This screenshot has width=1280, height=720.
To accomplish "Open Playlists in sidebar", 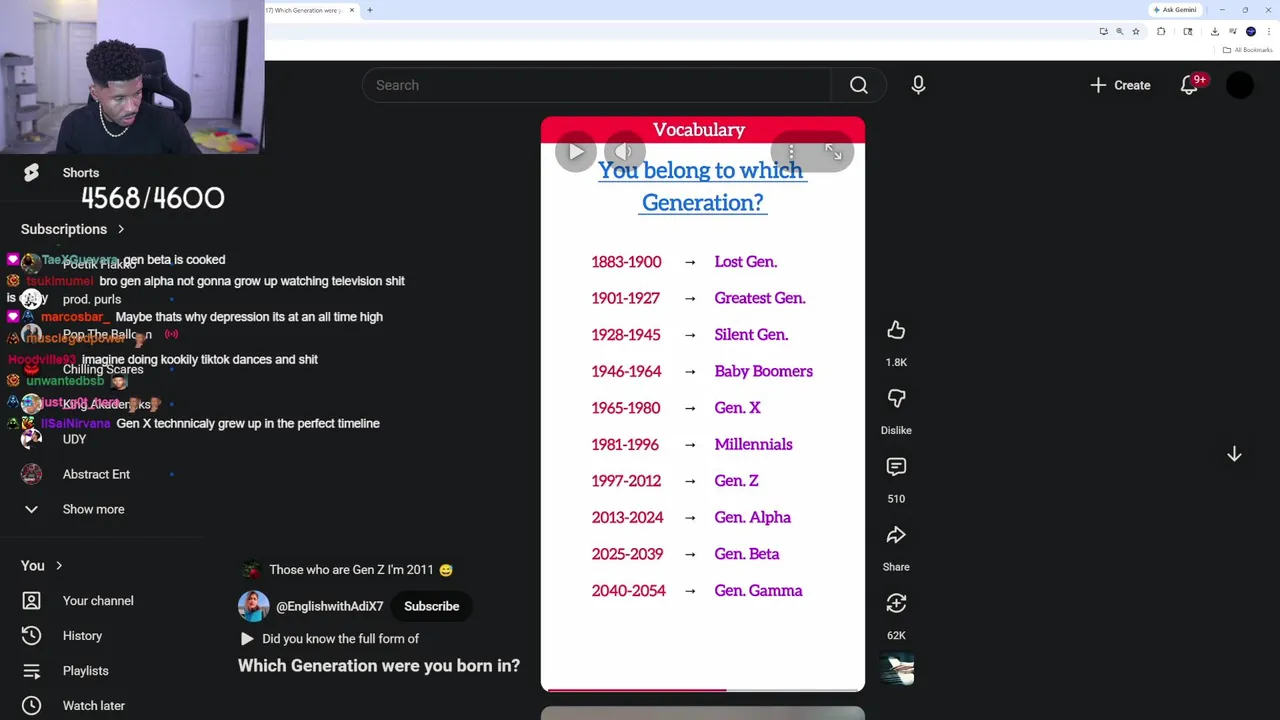I will tap(85, 670).
